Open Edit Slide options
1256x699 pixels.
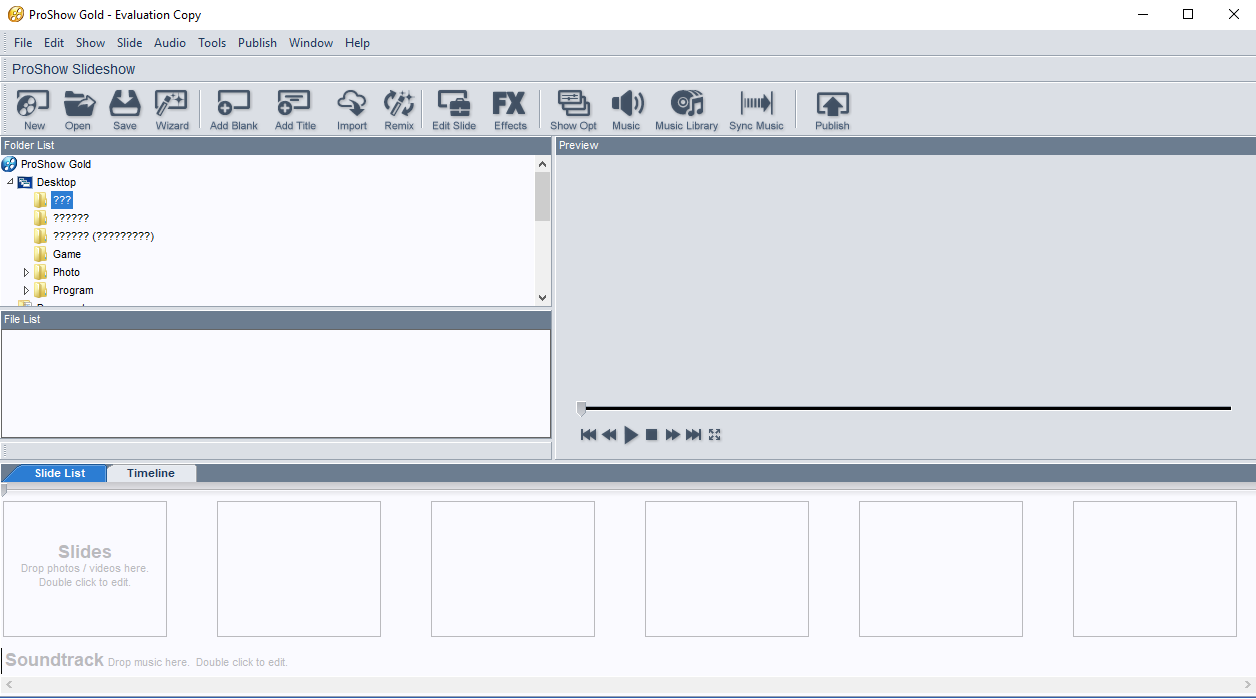(454, 110)
